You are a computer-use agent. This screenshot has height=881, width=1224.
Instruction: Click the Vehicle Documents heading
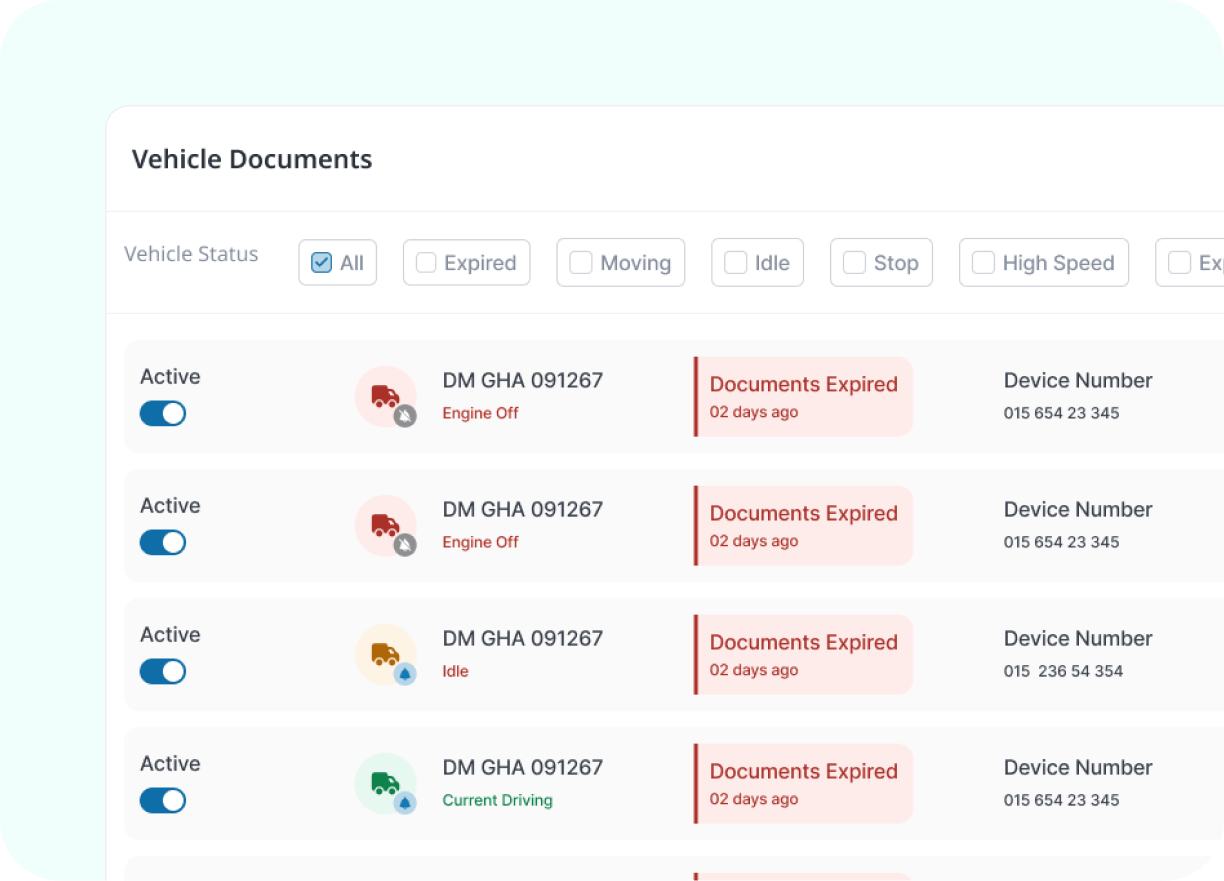252,159
